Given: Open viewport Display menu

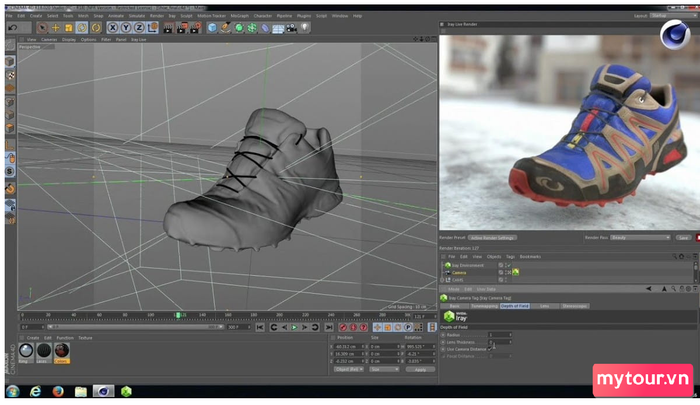Looking at the screenshot, I should pyautogui.click(x=69, y=39).
